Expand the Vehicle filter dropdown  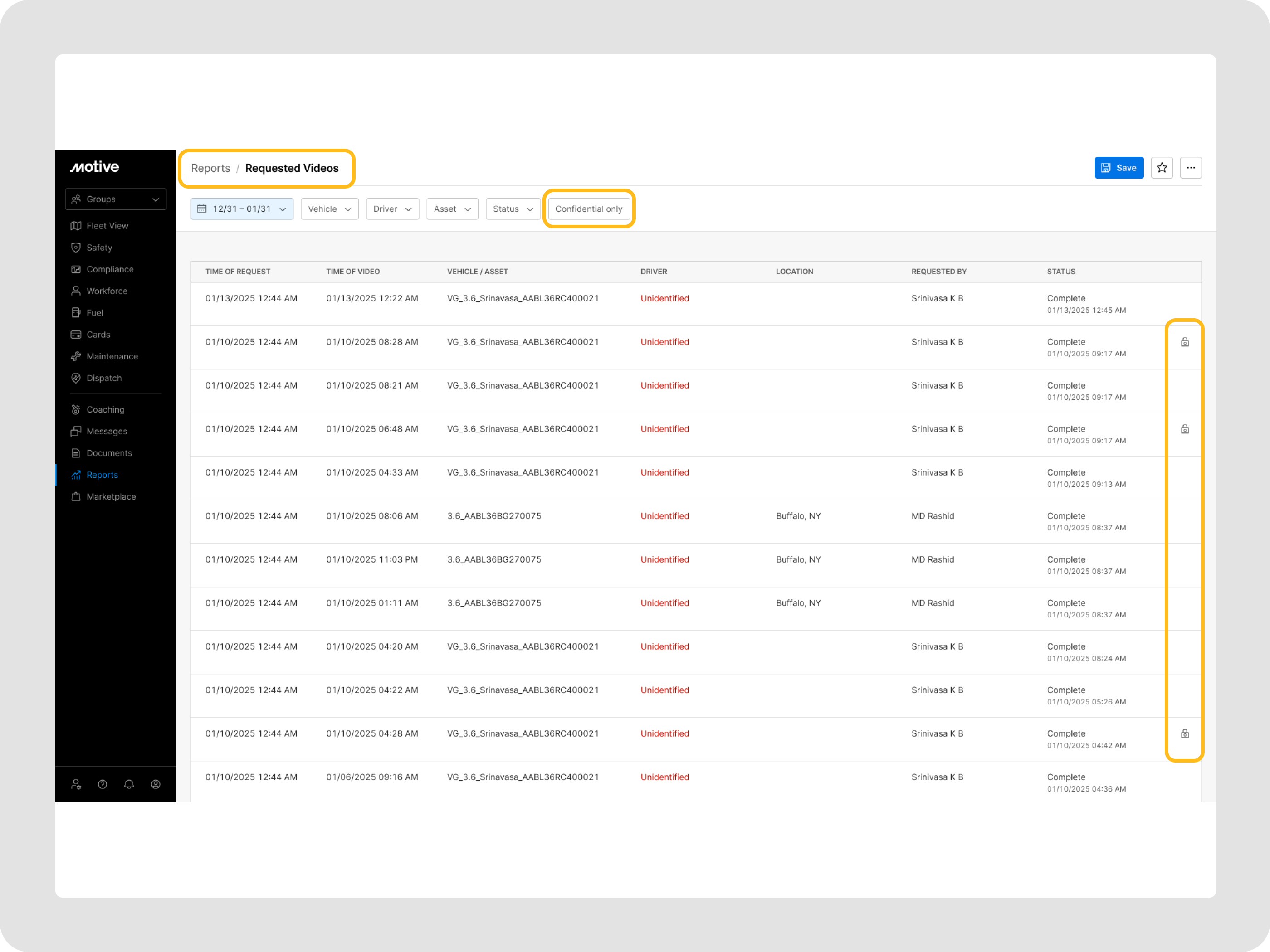[x=329, y=209]
